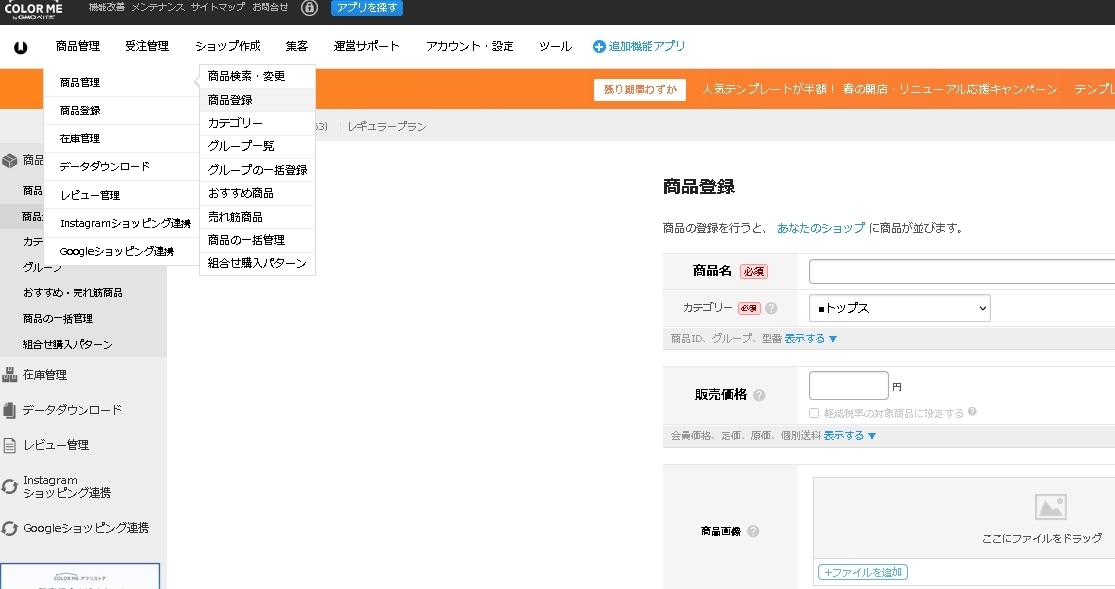Click the Googleショッピング連携 sync icon
This screenshot has height=589, width=1115.
coord(9,529)
